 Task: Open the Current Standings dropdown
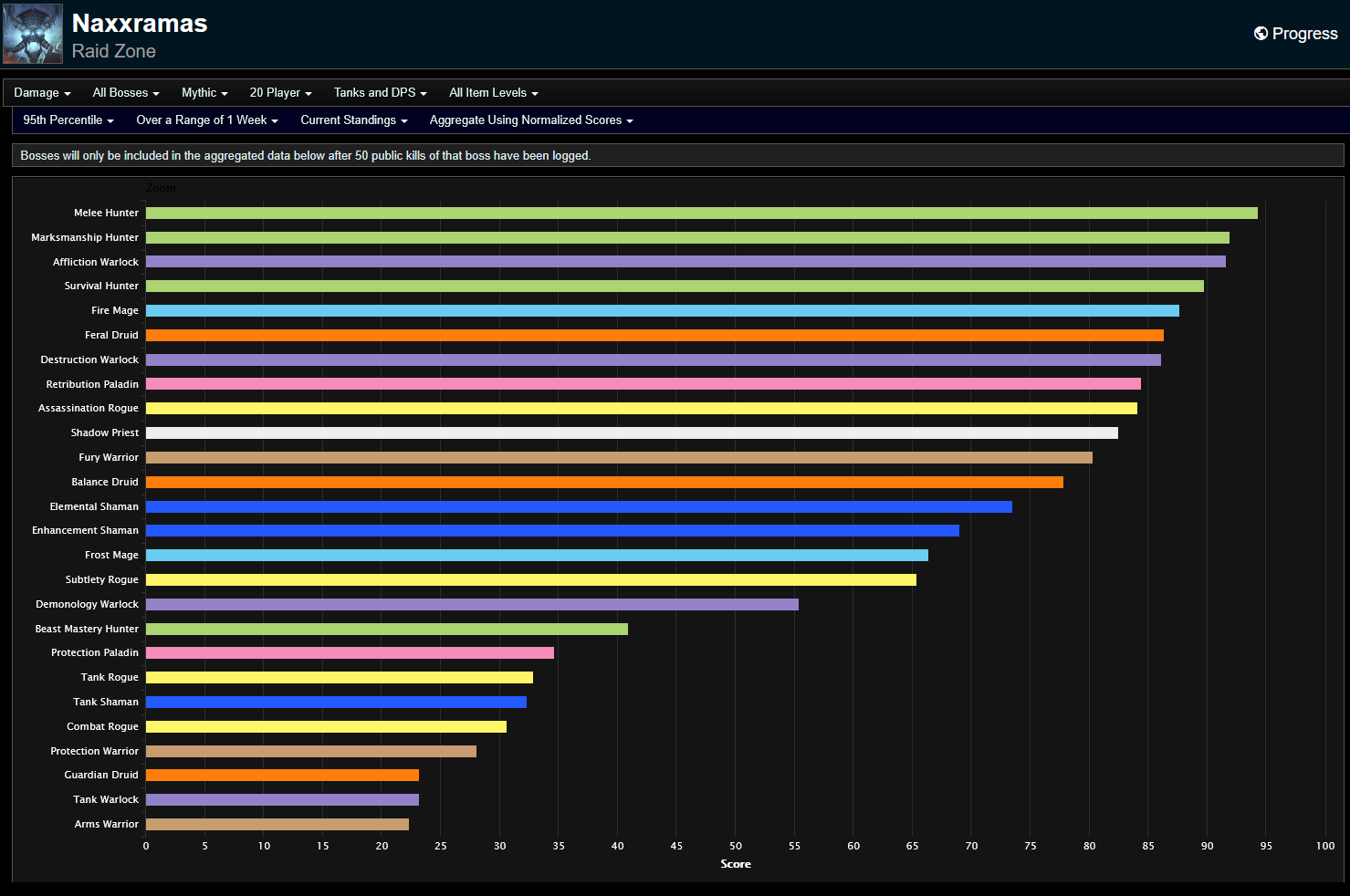click(353, 120)
